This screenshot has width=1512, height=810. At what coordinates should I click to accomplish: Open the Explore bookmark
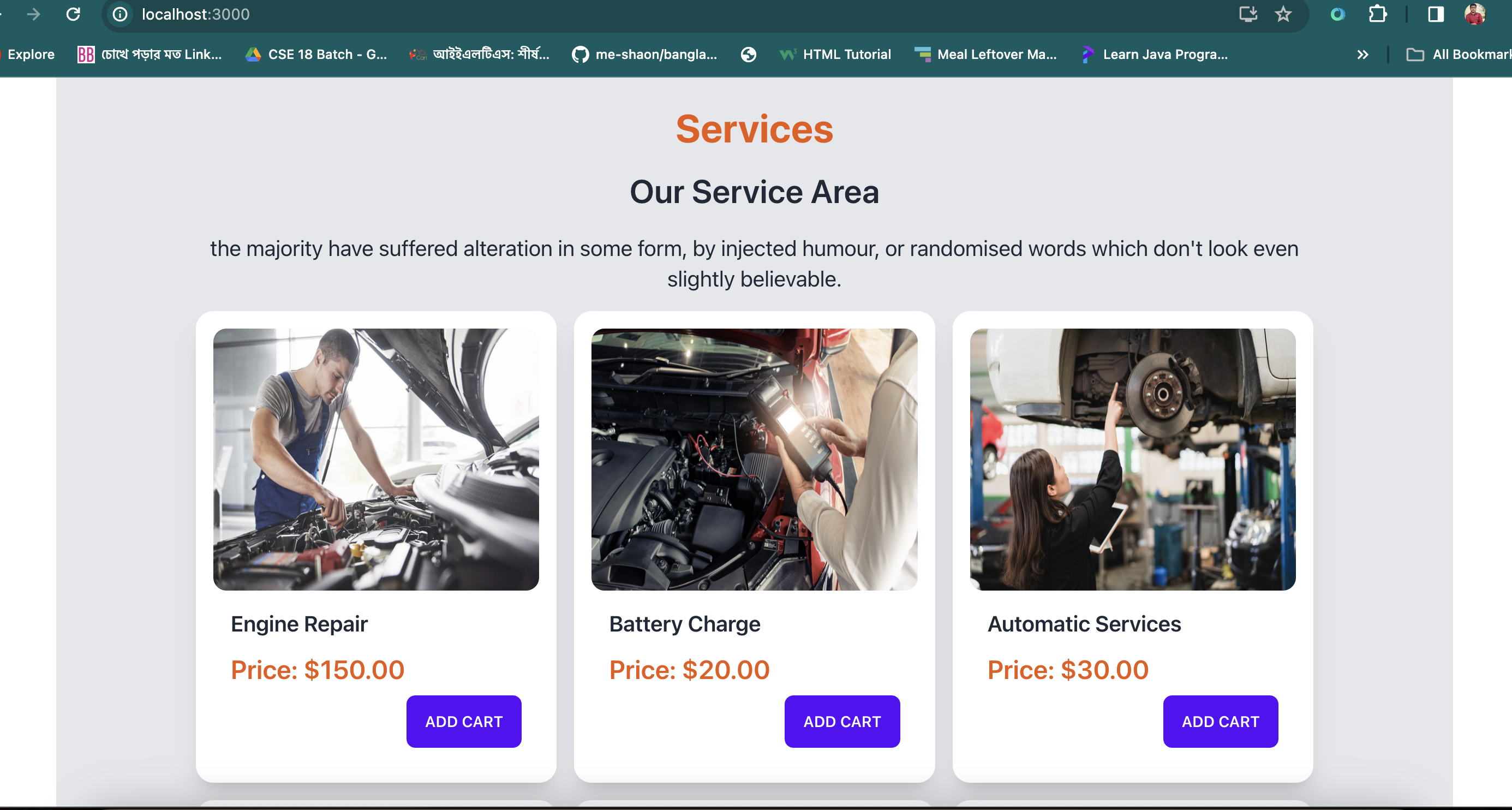pyautogui.click(x=31, y=55)
